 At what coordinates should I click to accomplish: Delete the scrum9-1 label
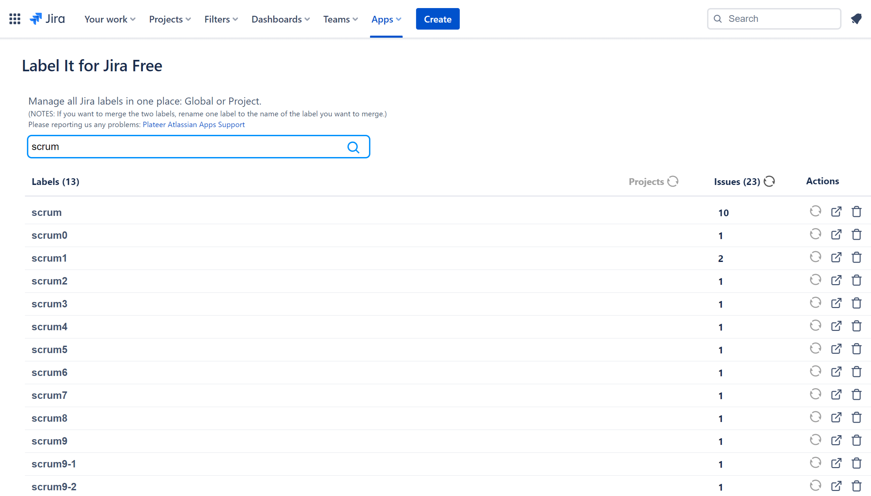(857, 463)
